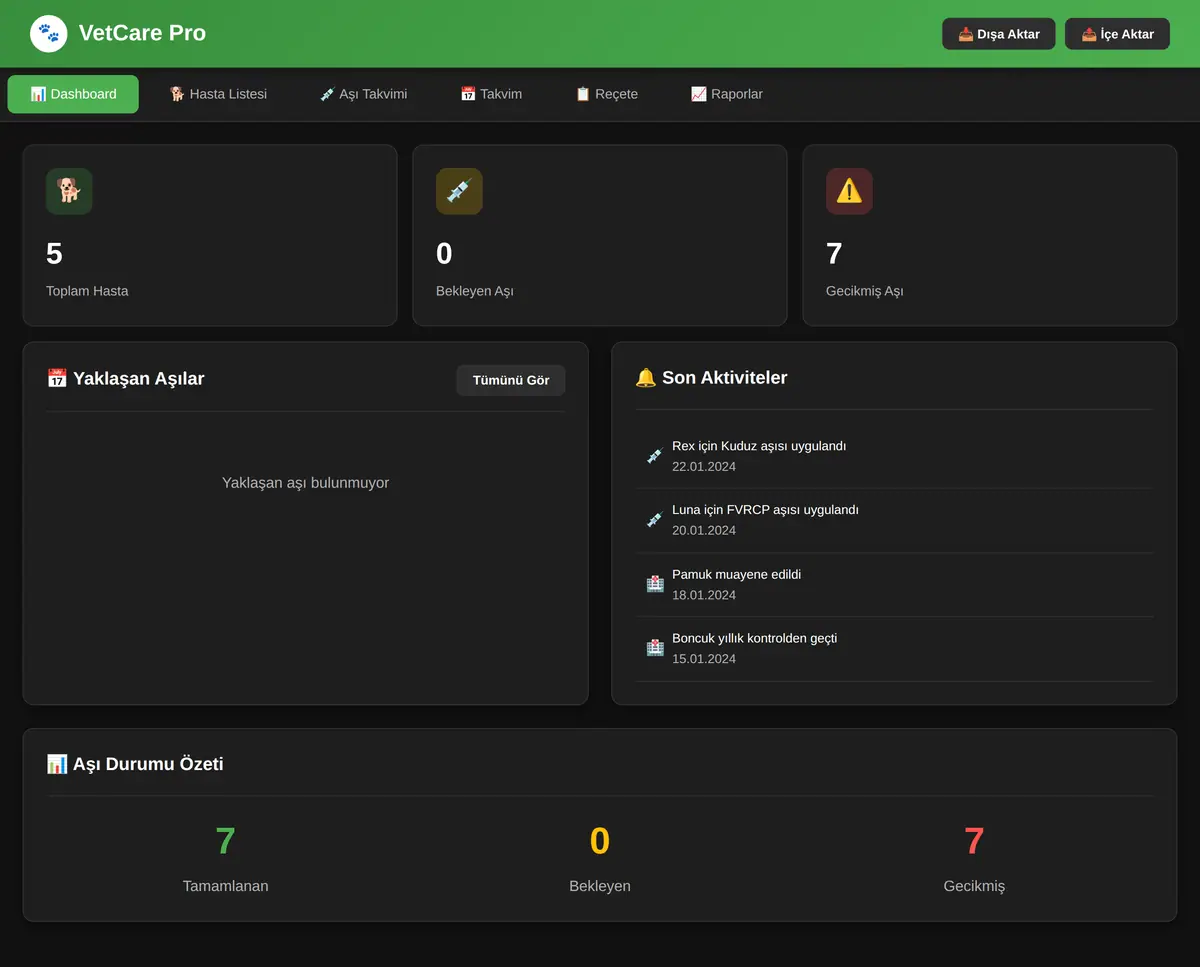Open the Reçete tab

tap(606, 94)
